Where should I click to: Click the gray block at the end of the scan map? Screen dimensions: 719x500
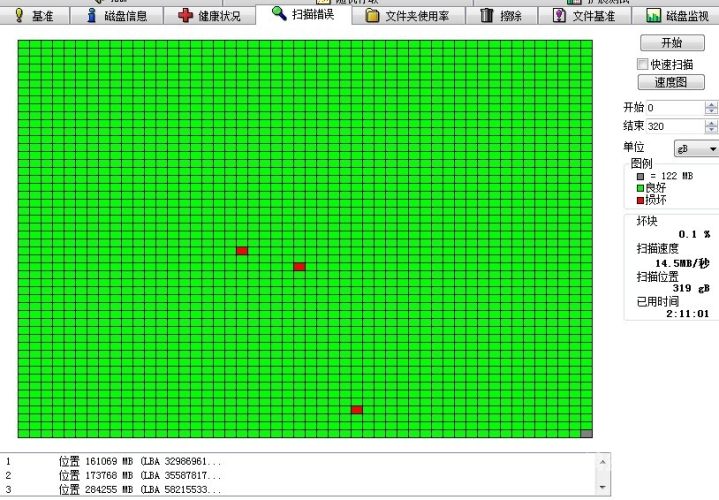pyautogui.click(x=586, y=434)
